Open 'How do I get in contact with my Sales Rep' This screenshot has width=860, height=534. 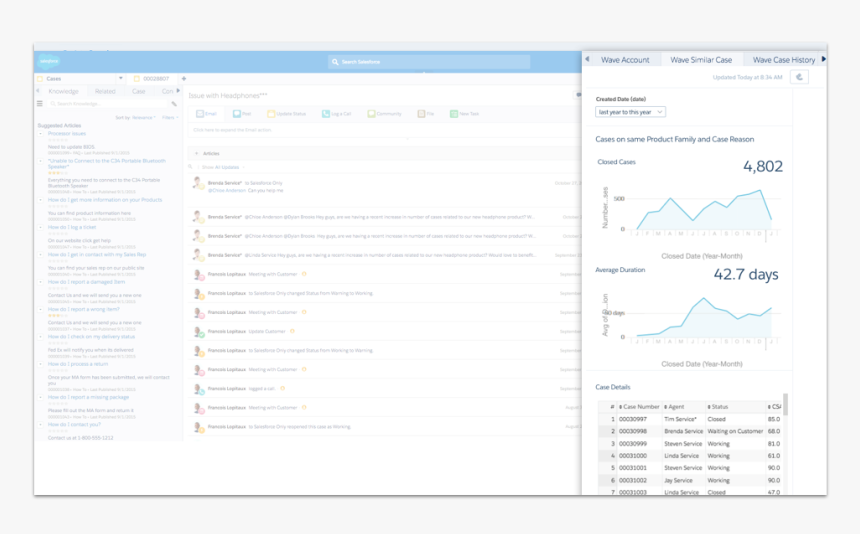pyautogui.click(x=97, y=254)
